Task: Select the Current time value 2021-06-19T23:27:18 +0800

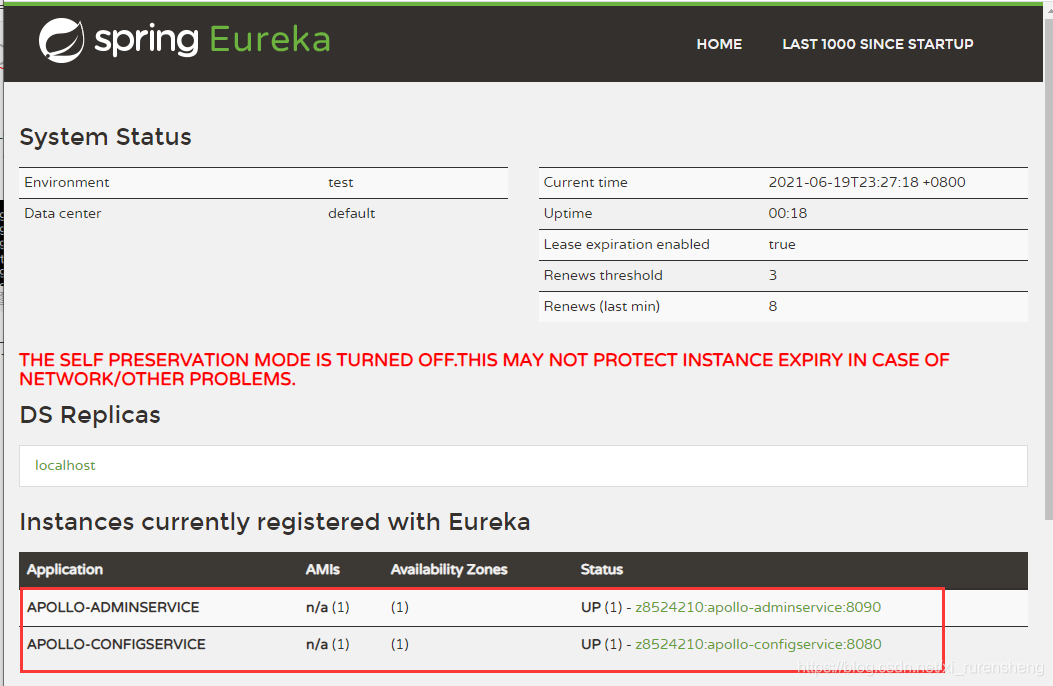Action: pyautogui.click(x=867, y=183)
